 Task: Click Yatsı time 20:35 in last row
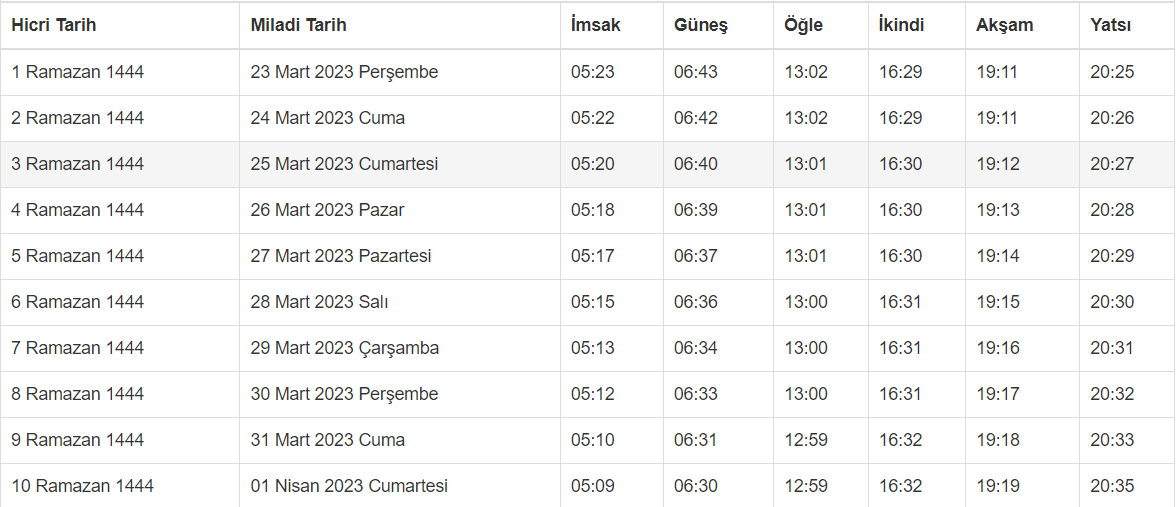[x=1112, y=486]
